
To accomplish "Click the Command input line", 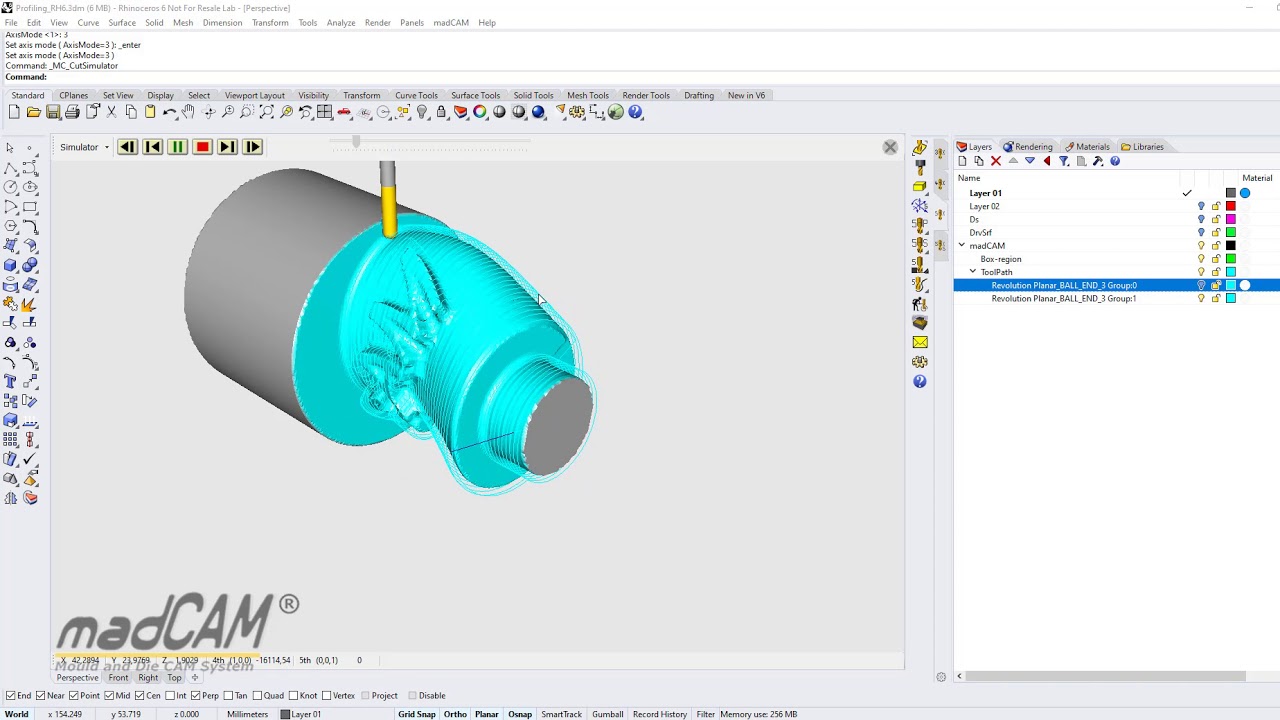I will (640, 77).
